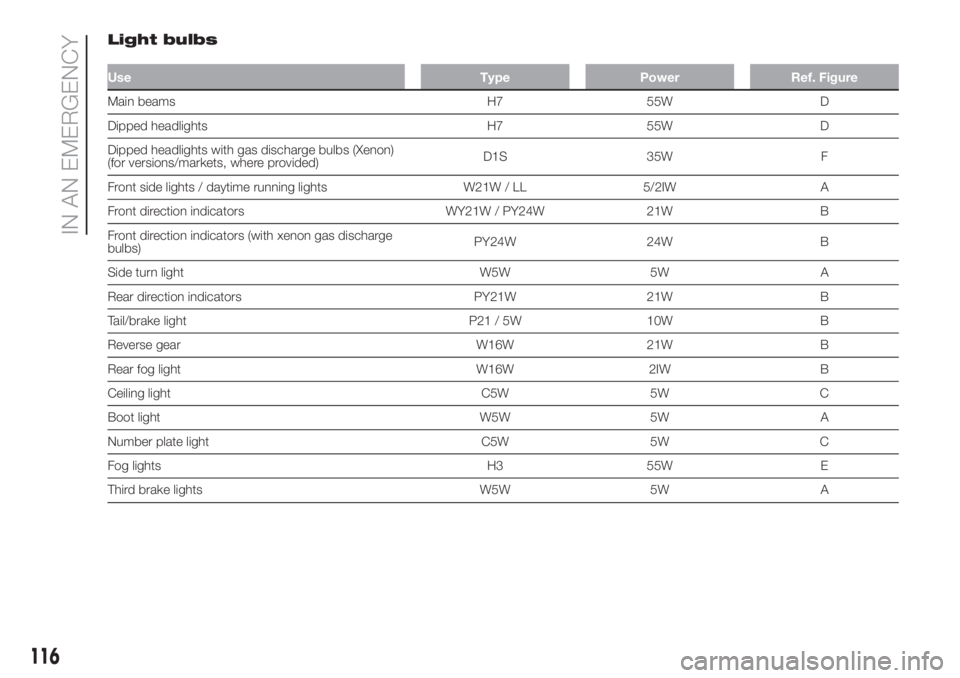Screen dimensions: 960x678
Task: Click the 'Dipped headlights' row label
Action: coord(157,126)
